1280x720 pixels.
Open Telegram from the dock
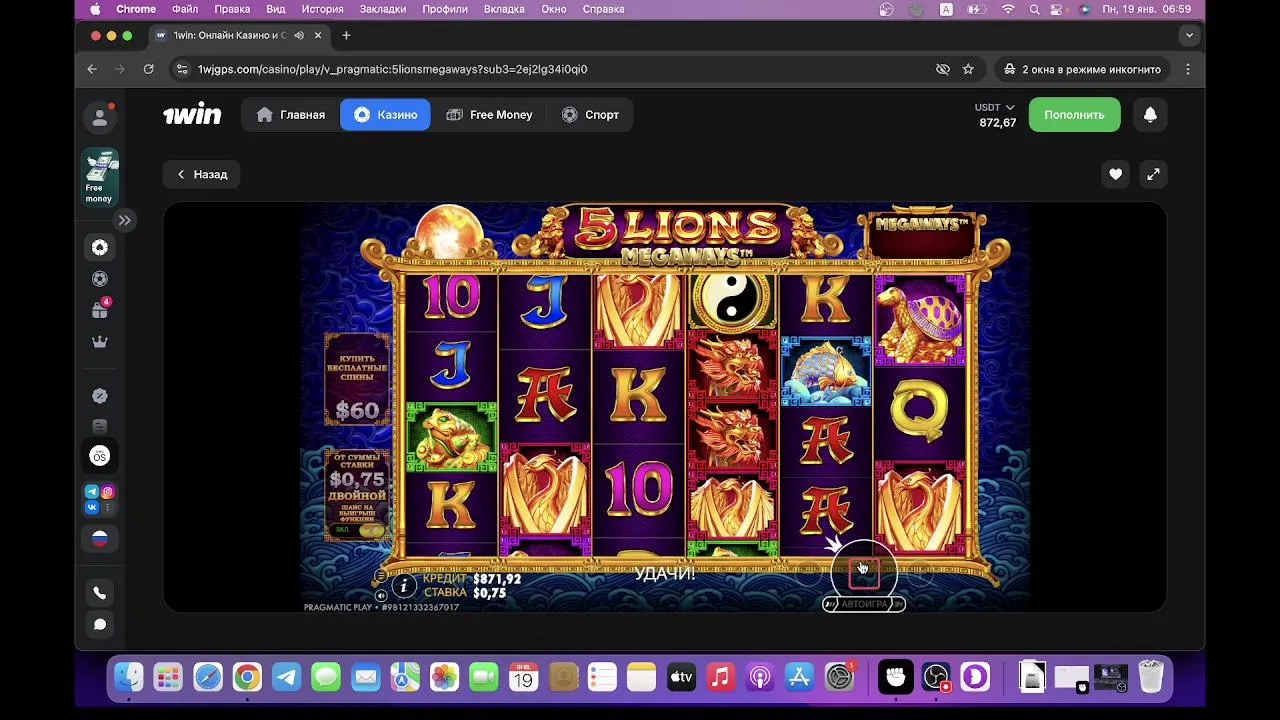286,677
